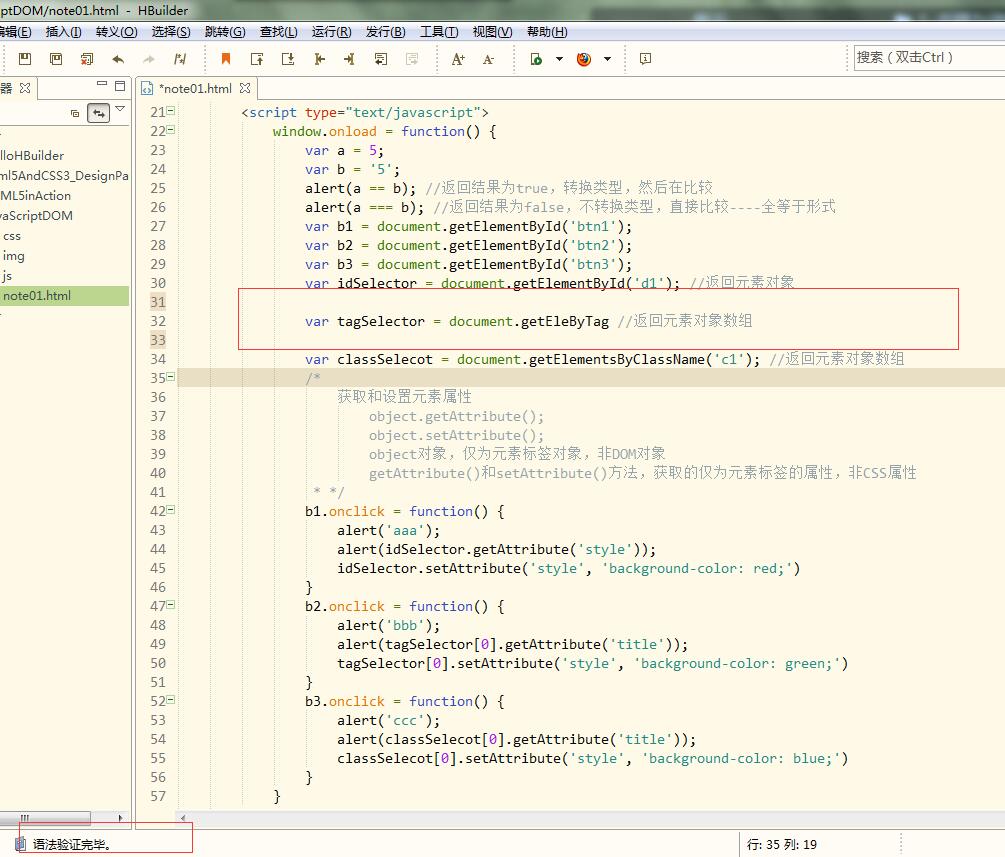The width and height of the screenshot is (1005, 857).
Task: Close the note01.html editor tab
Action: (245, 88)
